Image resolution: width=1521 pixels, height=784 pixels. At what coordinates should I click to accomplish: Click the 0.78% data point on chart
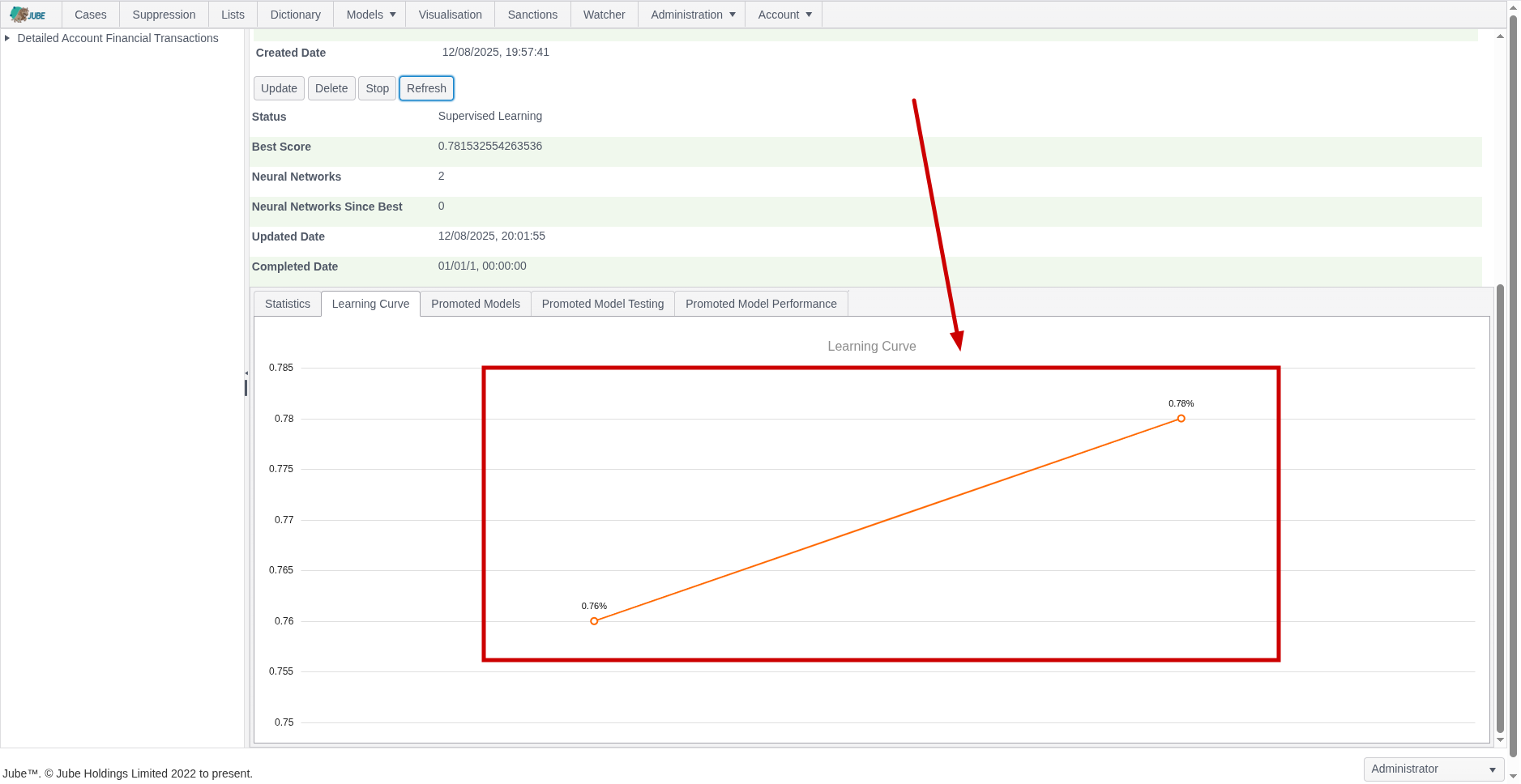[x=1181, y=419]
